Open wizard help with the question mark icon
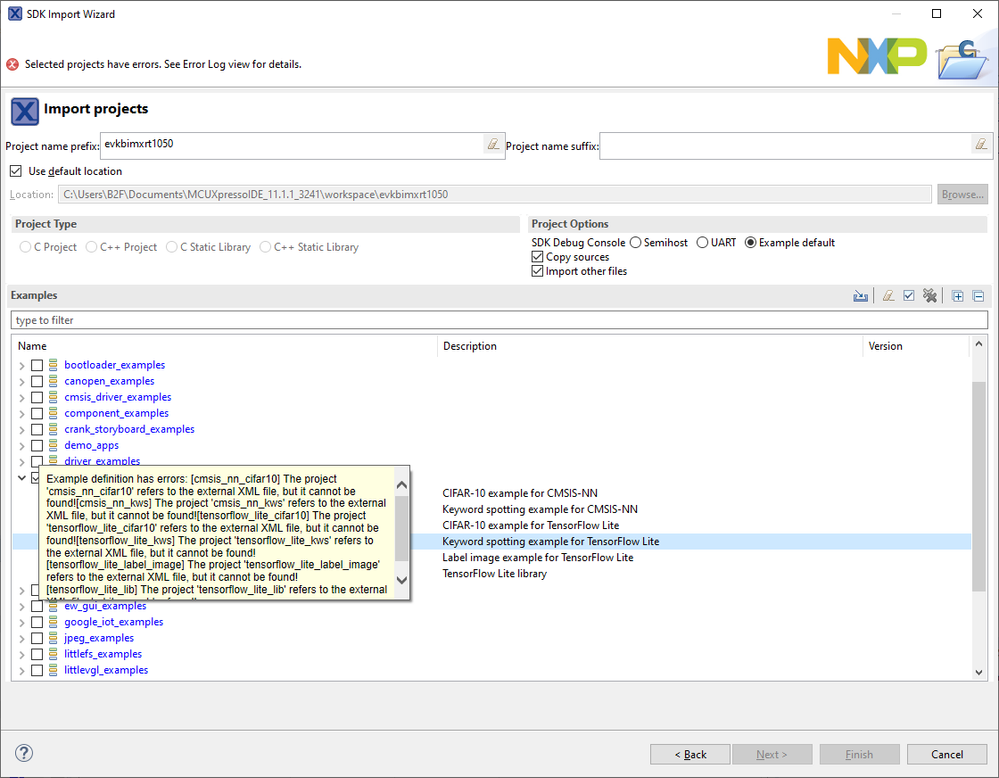 [24, 753]
